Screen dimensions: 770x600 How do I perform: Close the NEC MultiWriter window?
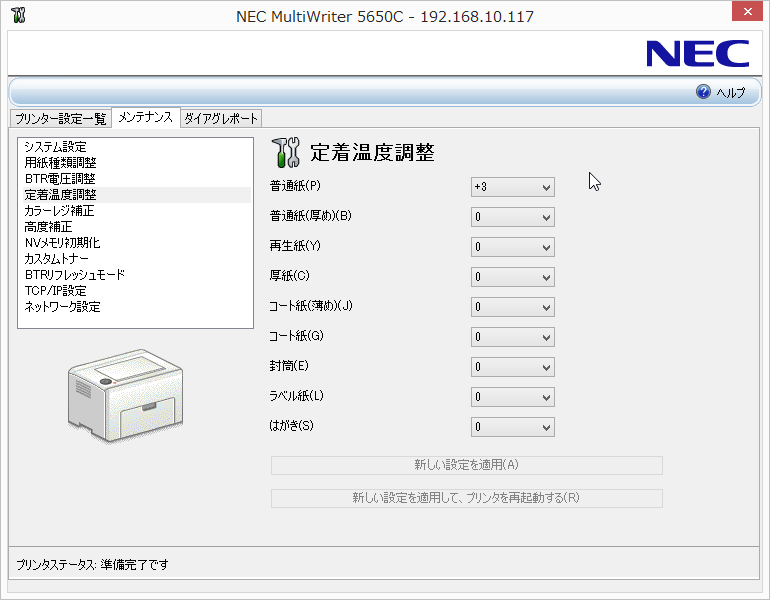(747, 11)
